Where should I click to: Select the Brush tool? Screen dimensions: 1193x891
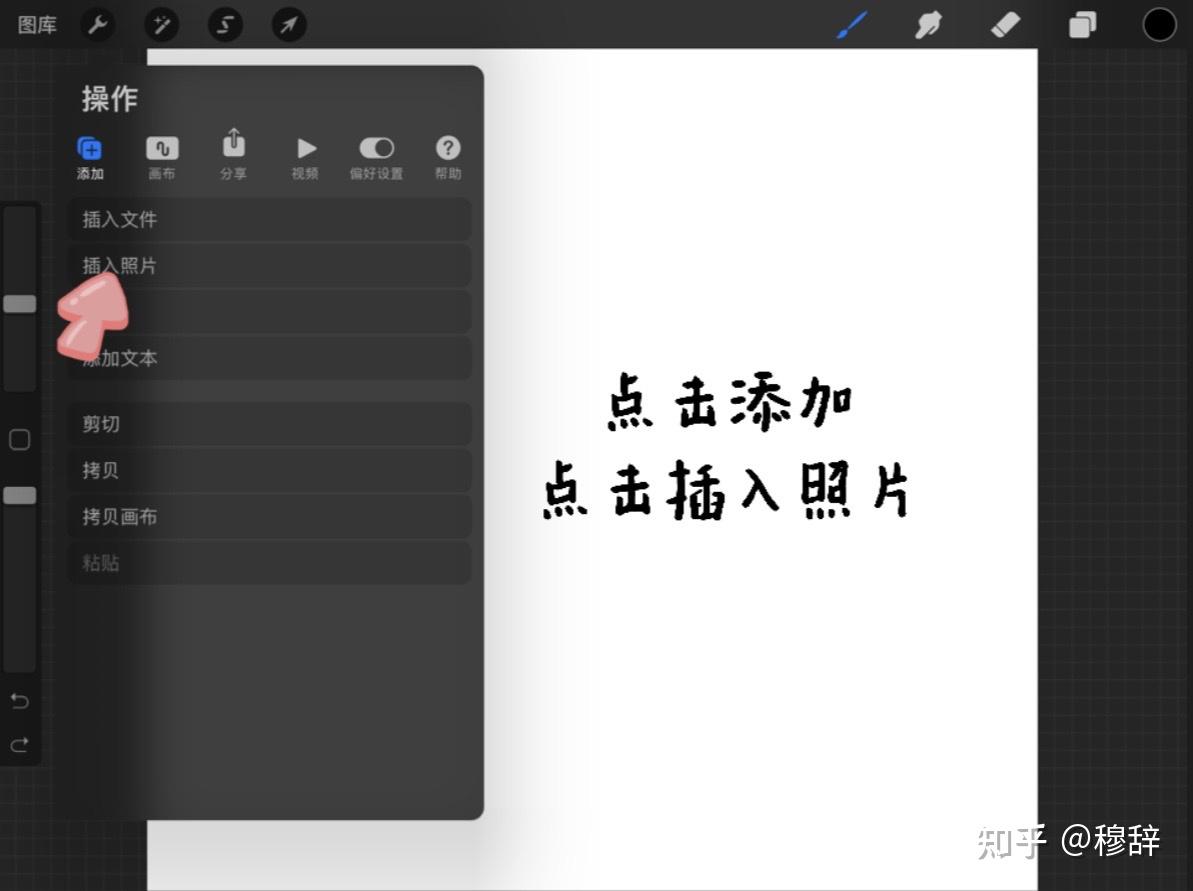coord(851,25)
